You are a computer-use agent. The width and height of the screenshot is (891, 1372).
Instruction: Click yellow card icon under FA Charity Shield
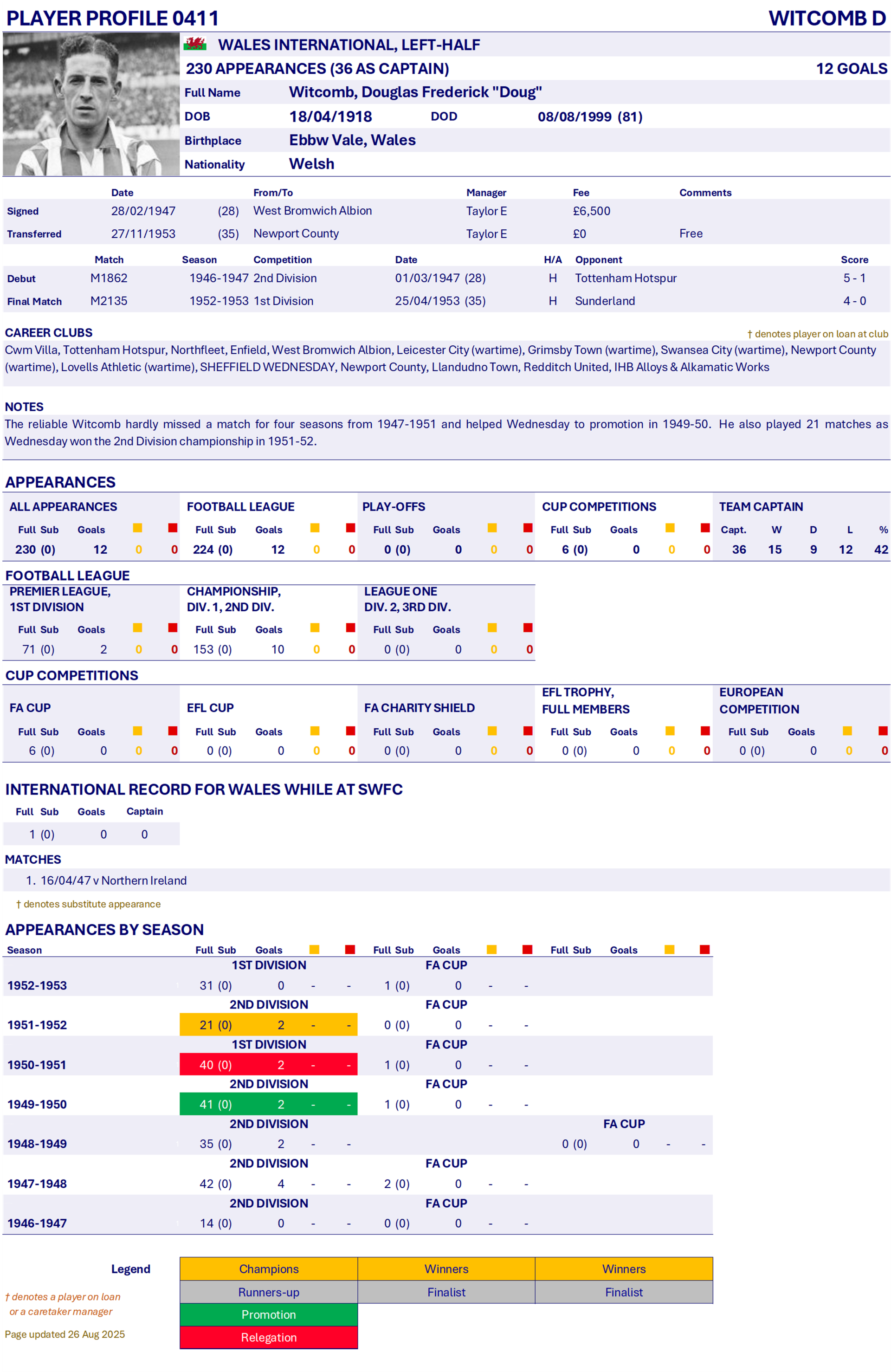click(x=492, y=731)
